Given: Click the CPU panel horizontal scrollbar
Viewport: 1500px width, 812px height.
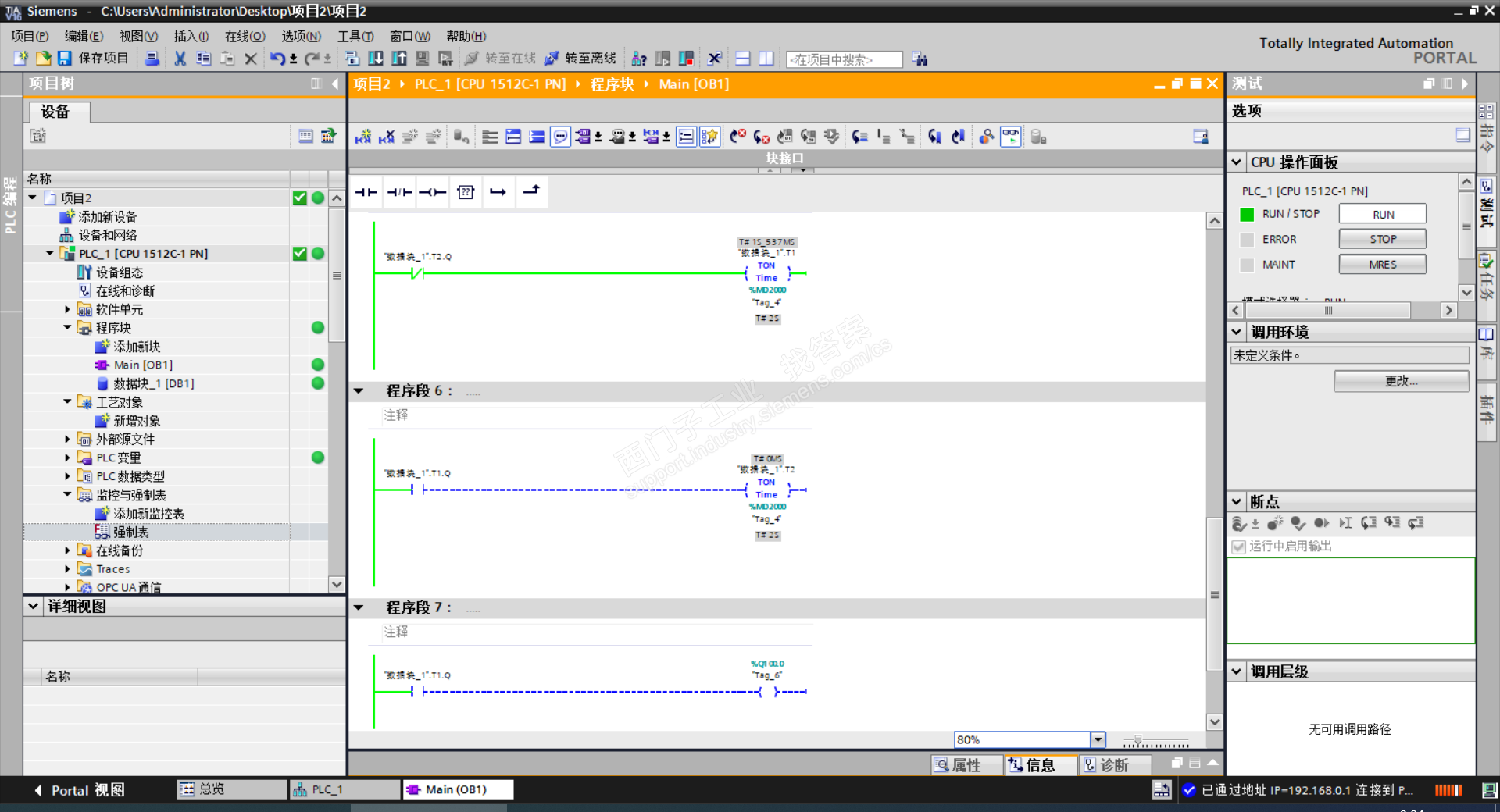Looking at the screenshot, I should pos(1327,311).
